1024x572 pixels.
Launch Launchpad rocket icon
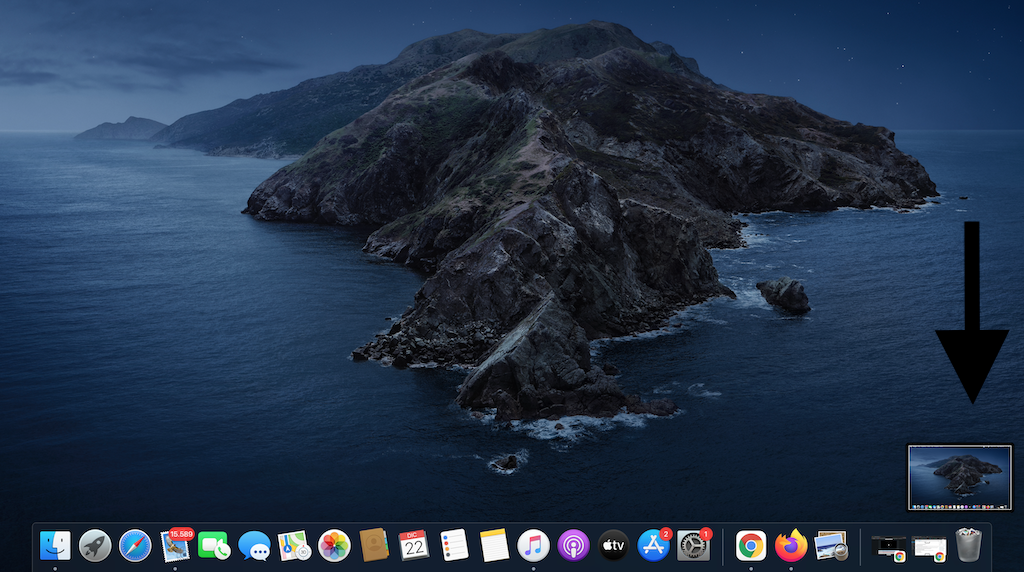coord(95,545)
